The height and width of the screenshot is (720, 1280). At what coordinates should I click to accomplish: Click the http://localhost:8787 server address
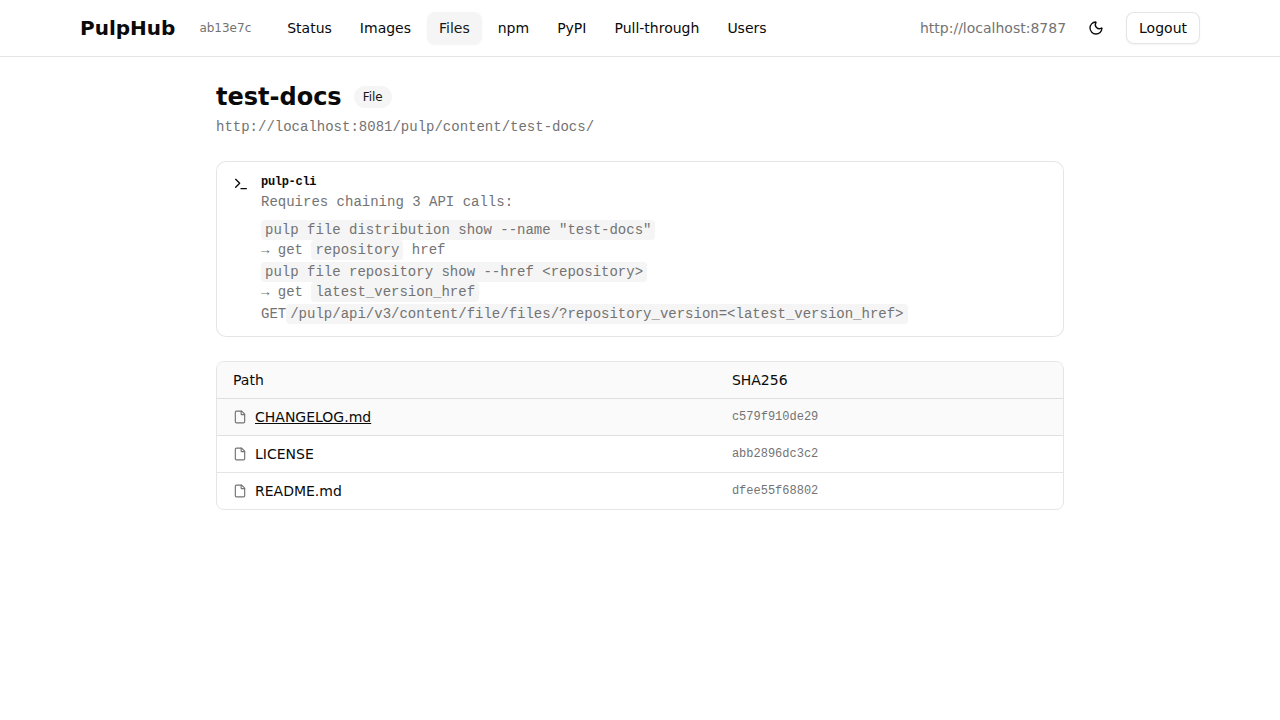pyautogui.click(x=992, y=28)
